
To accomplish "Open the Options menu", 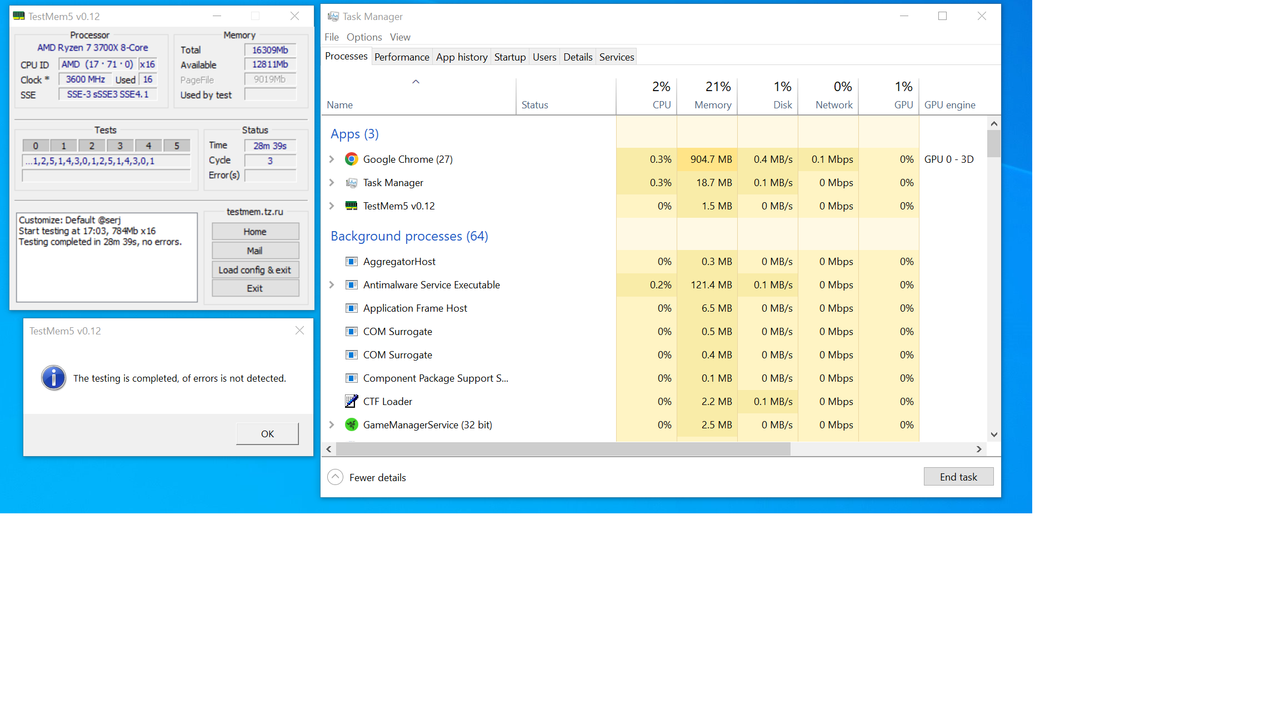I will click(x=364, y=37).
